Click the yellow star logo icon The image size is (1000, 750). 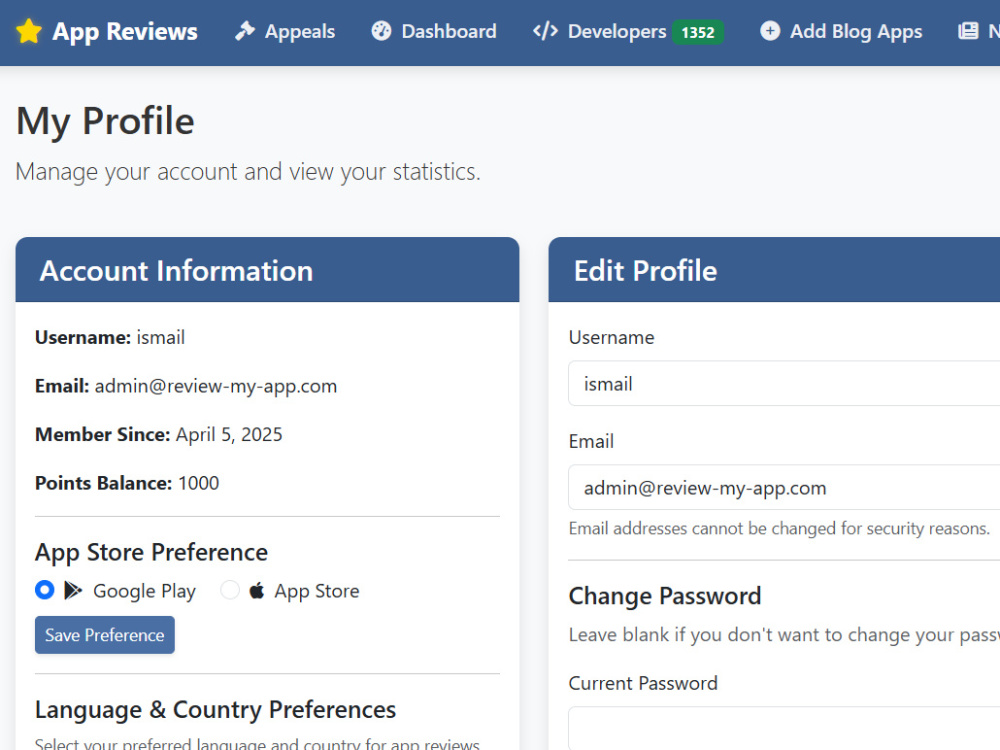pos(29,31)
